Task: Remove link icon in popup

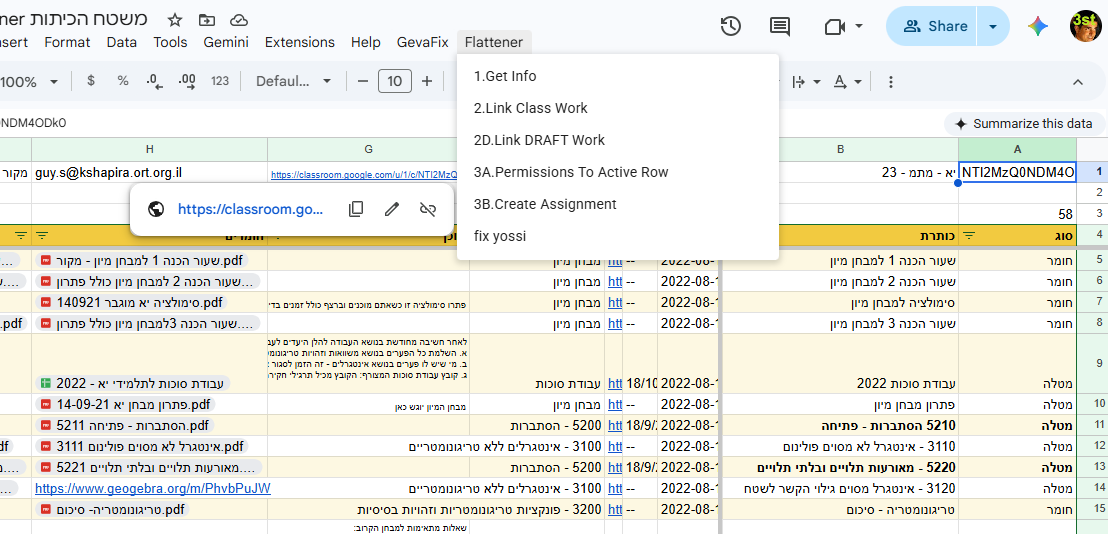Action: click(427, 209)
